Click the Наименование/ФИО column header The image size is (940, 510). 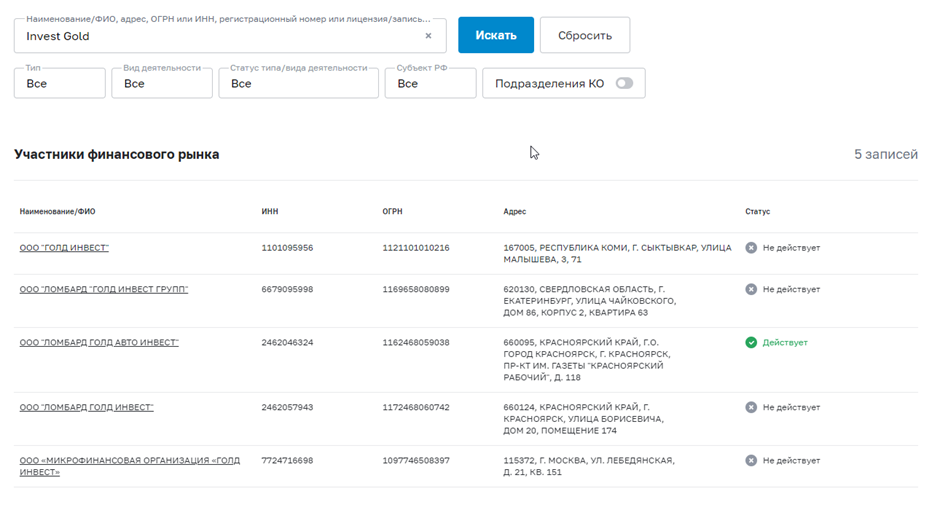coord(58,212)
